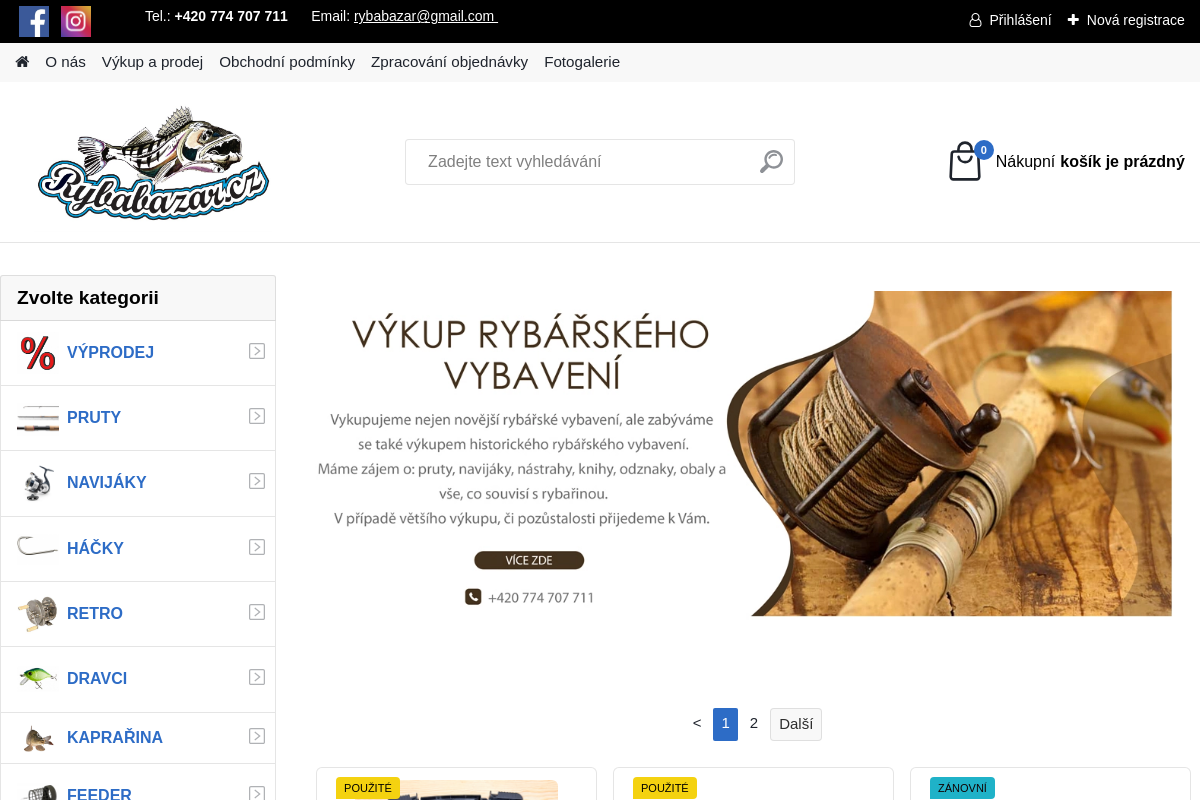This screenshot has width=1200, height=800.
Task: Click the lure icon next to DRAVCI
Action: click(x=37, y=678)
